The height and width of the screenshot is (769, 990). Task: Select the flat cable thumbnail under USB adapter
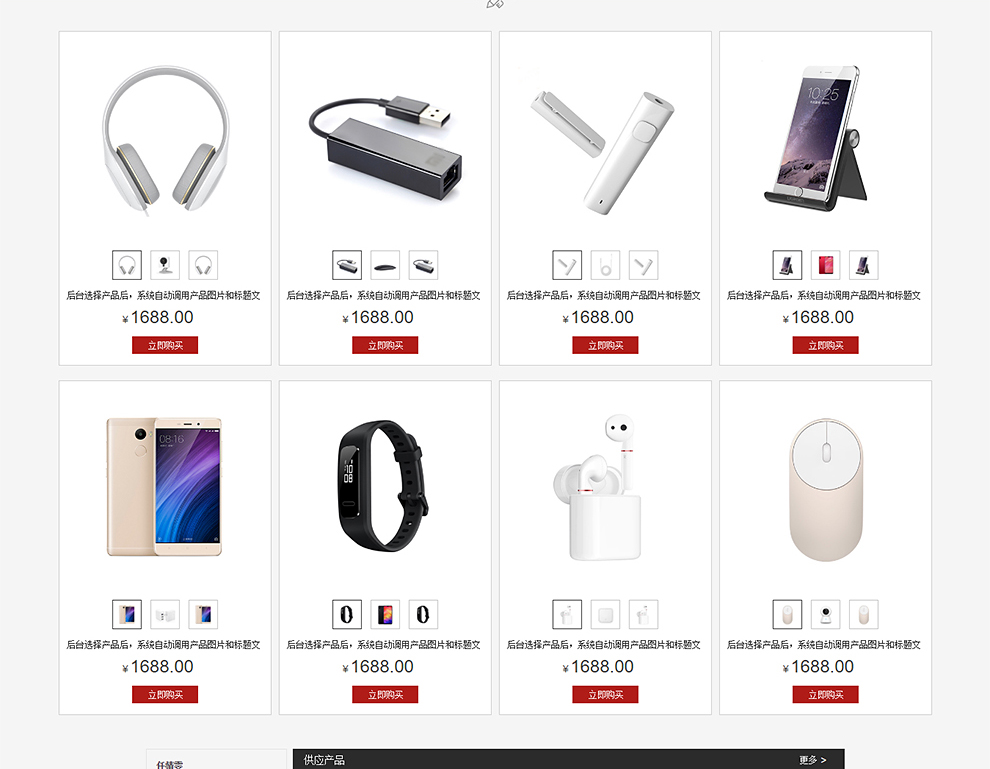[385, 265]
